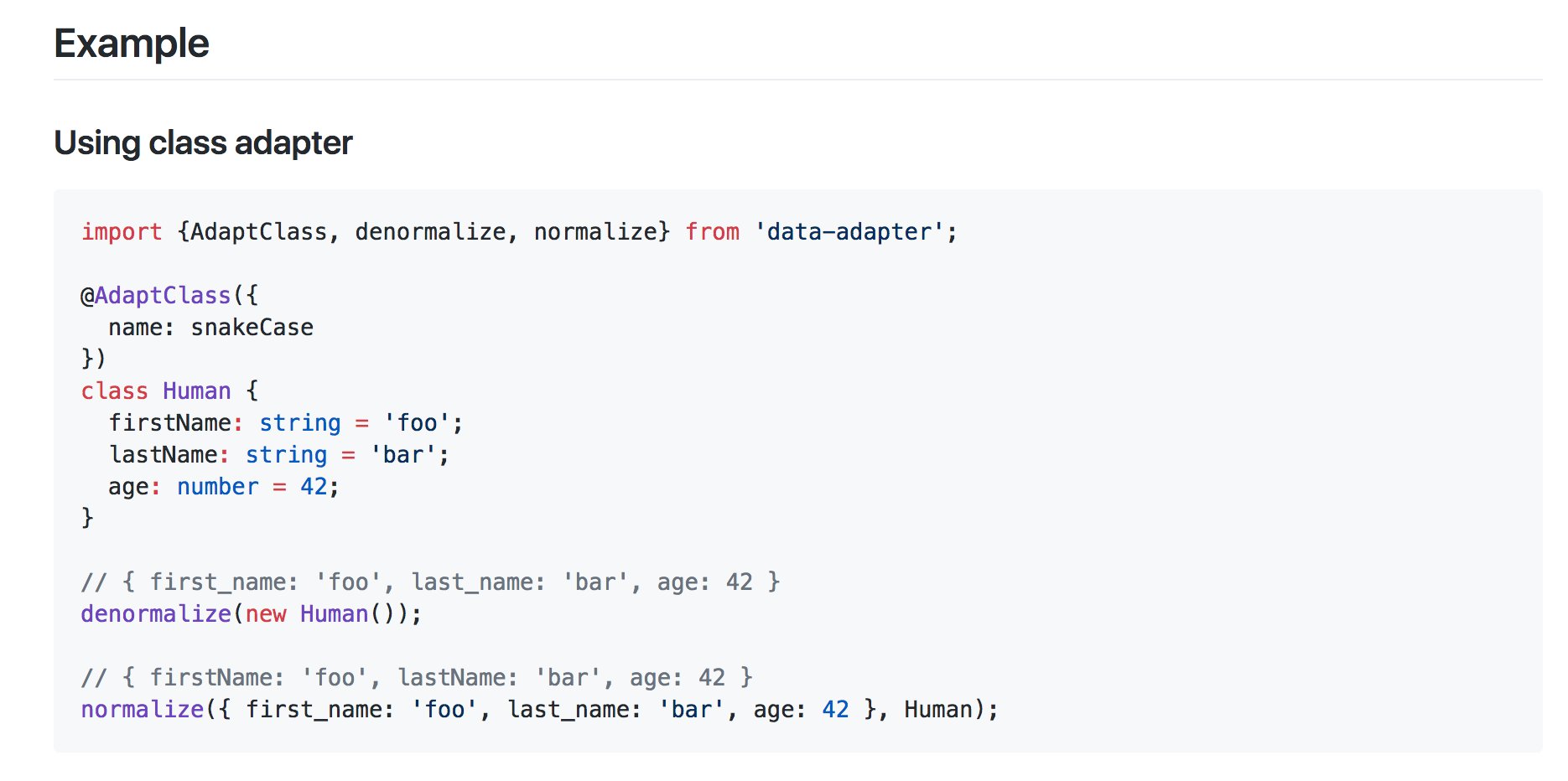Click the denormalize function call
The image size is (1568, 781).
[156, 614]
